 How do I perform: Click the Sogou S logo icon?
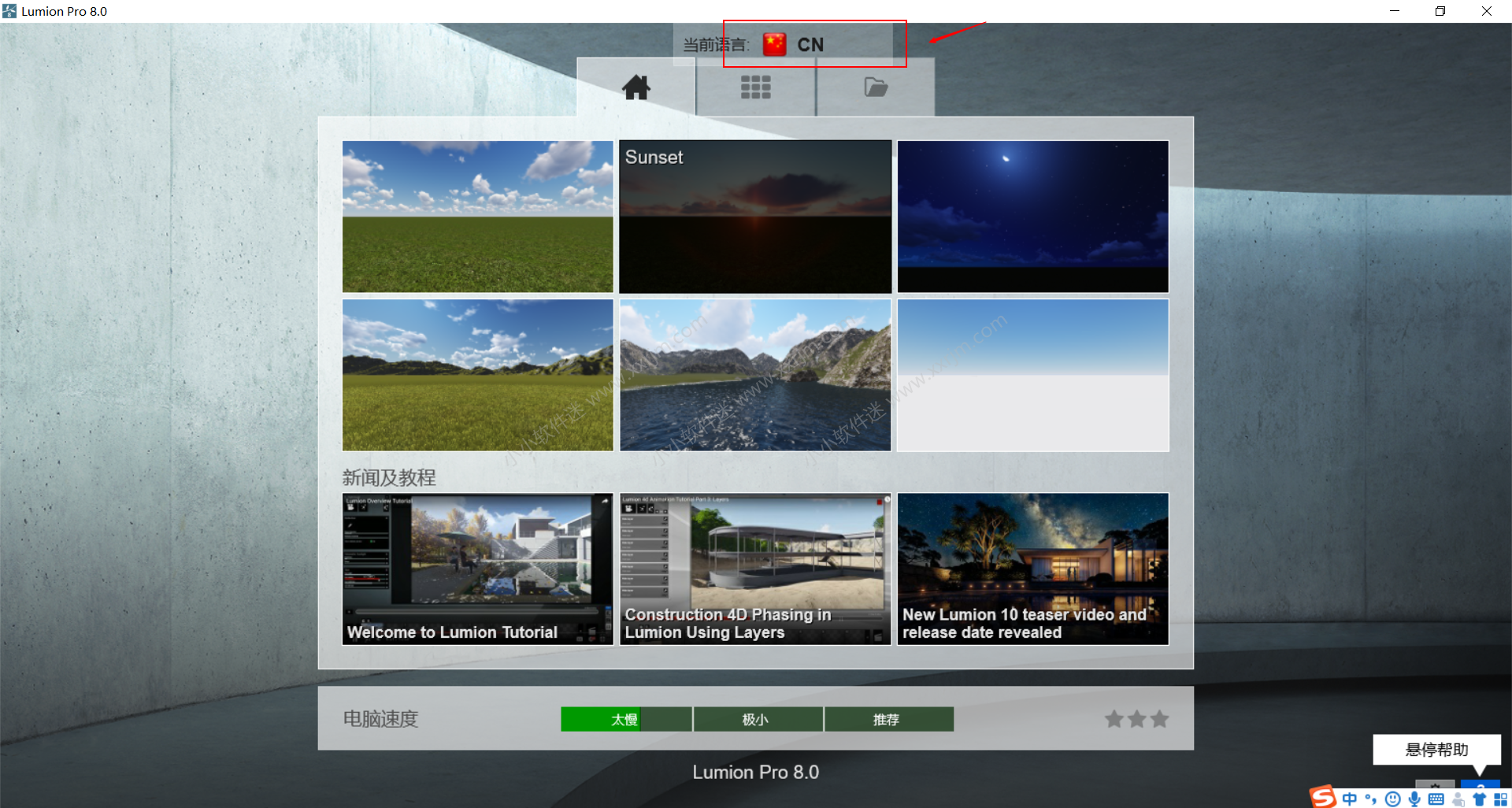1323,797
